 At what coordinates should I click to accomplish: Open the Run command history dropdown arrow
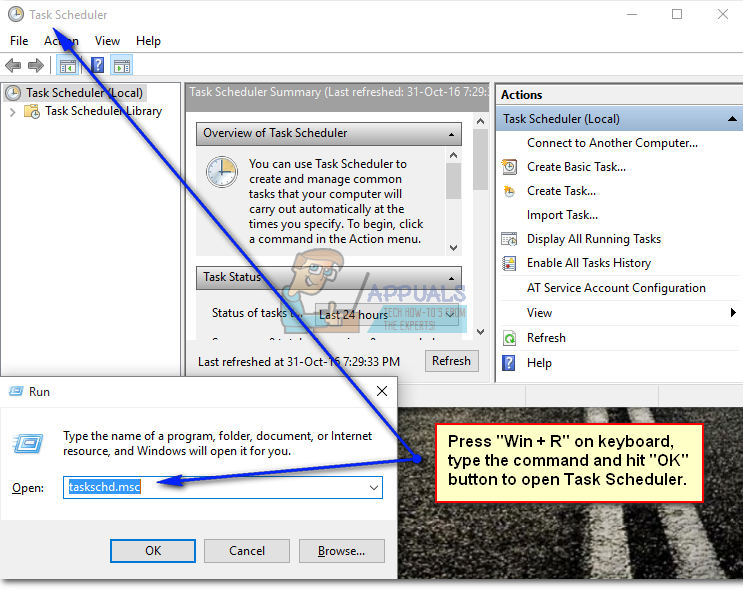[x=374, y=488]
